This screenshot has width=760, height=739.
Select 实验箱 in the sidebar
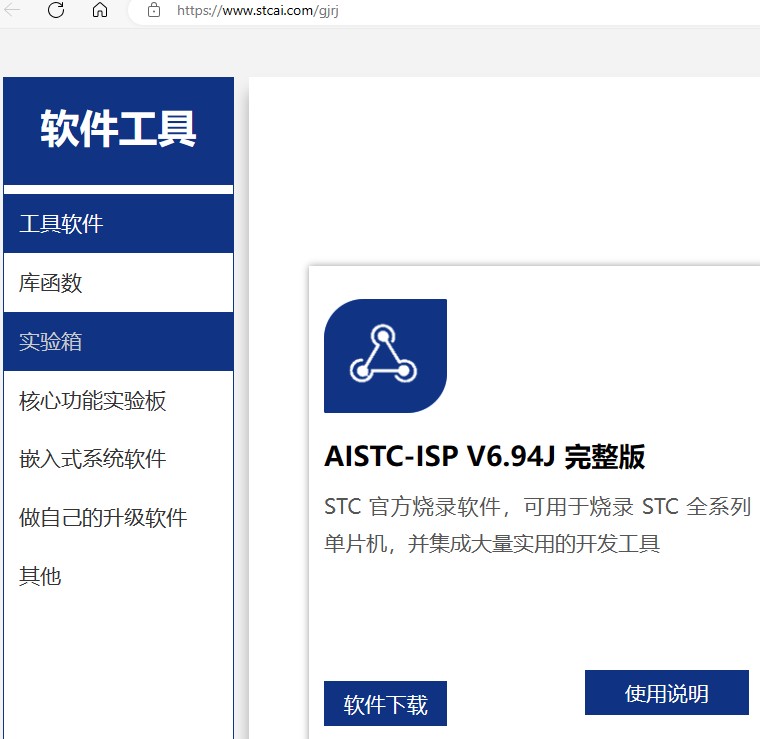click(118, 341)
